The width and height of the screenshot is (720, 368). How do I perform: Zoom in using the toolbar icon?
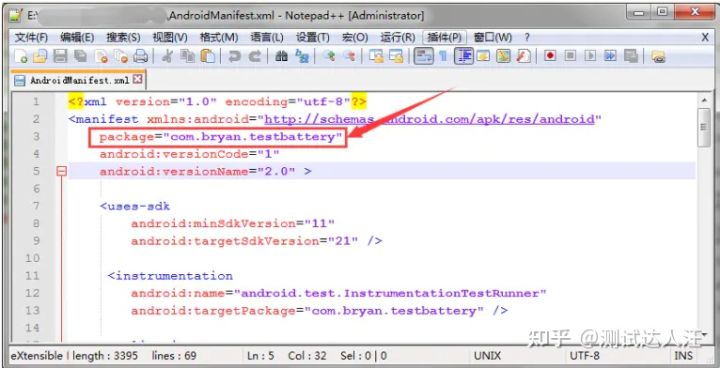[328, 56]
